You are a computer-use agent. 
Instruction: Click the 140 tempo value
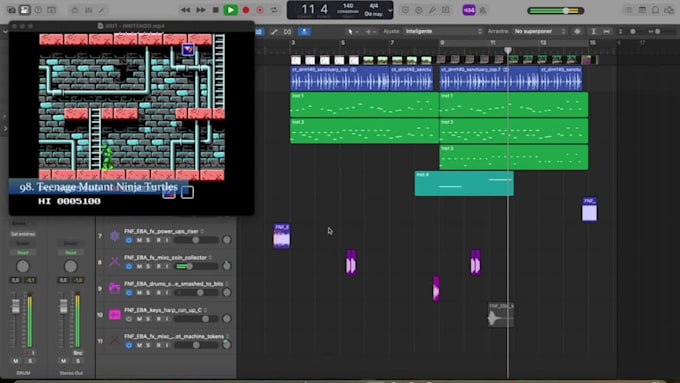pyautogui.click(x=348, y=6)
